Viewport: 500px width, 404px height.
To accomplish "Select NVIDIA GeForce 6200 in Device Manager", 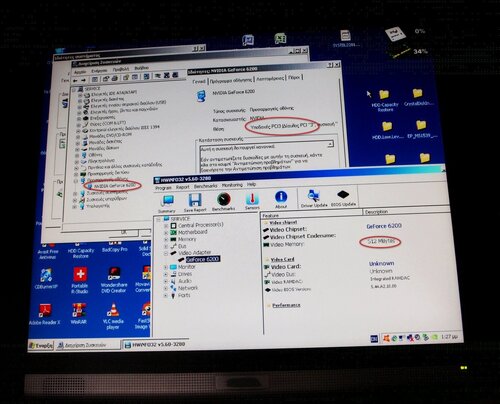I will pyautogui.click(x=114, y=185).
